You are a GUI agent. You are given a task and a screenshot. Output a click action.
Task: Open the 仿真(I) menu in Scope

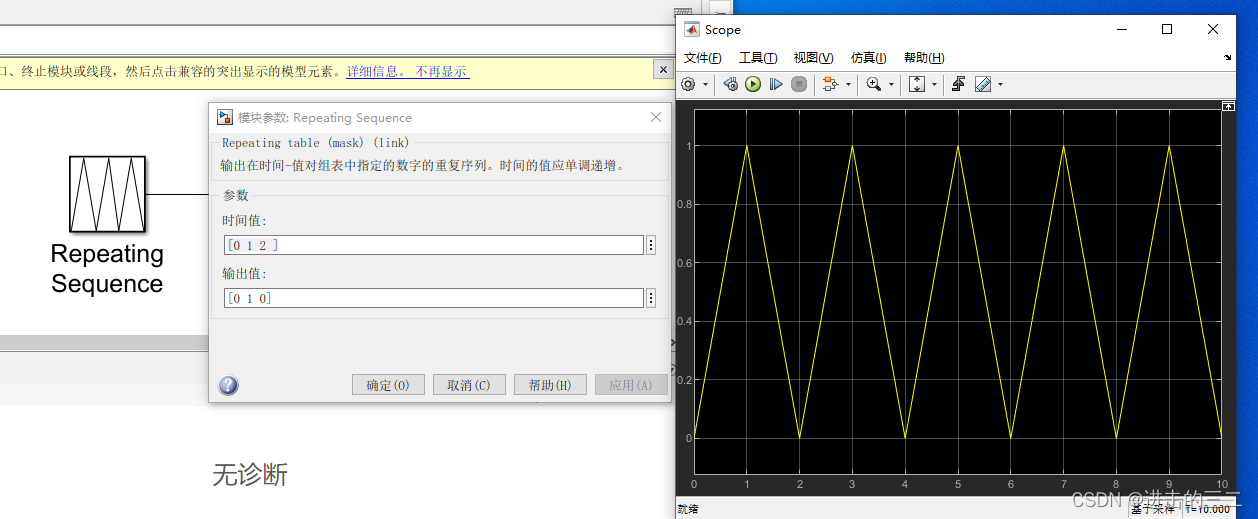(x=869, y=58)
